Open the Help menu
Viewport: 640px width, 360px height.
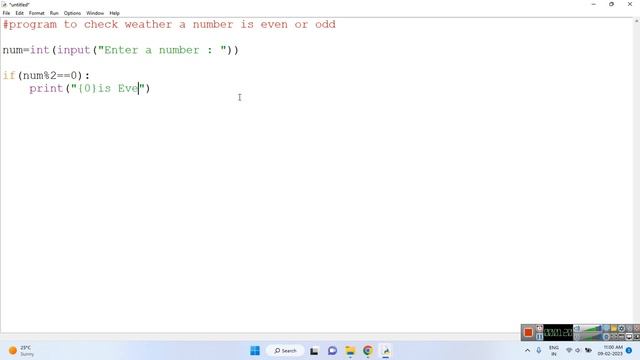click(x=114, y=13)
